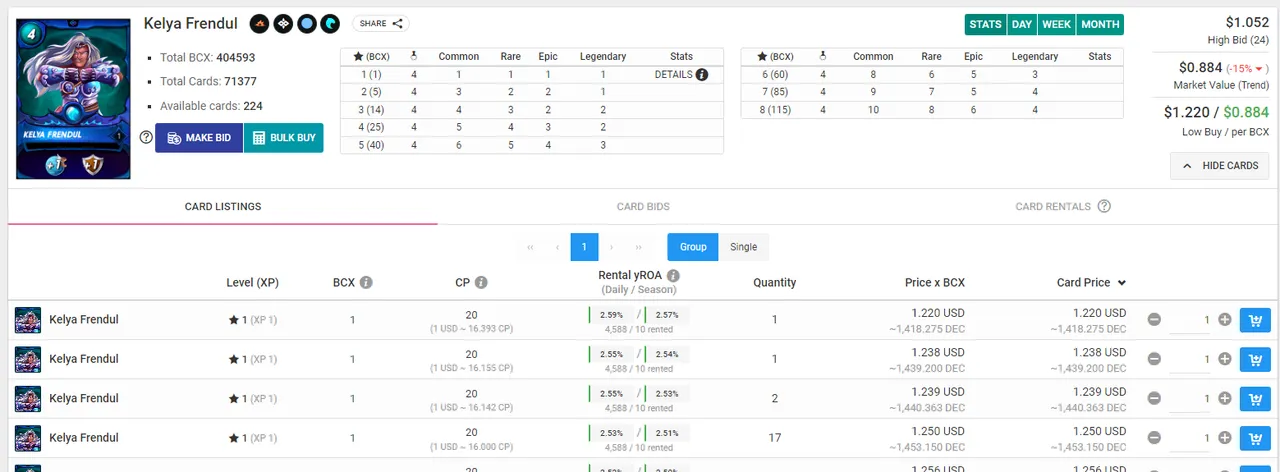Click the info icon next to BCX header
This screenshot has width=1280, height=472.
(366, 283)
